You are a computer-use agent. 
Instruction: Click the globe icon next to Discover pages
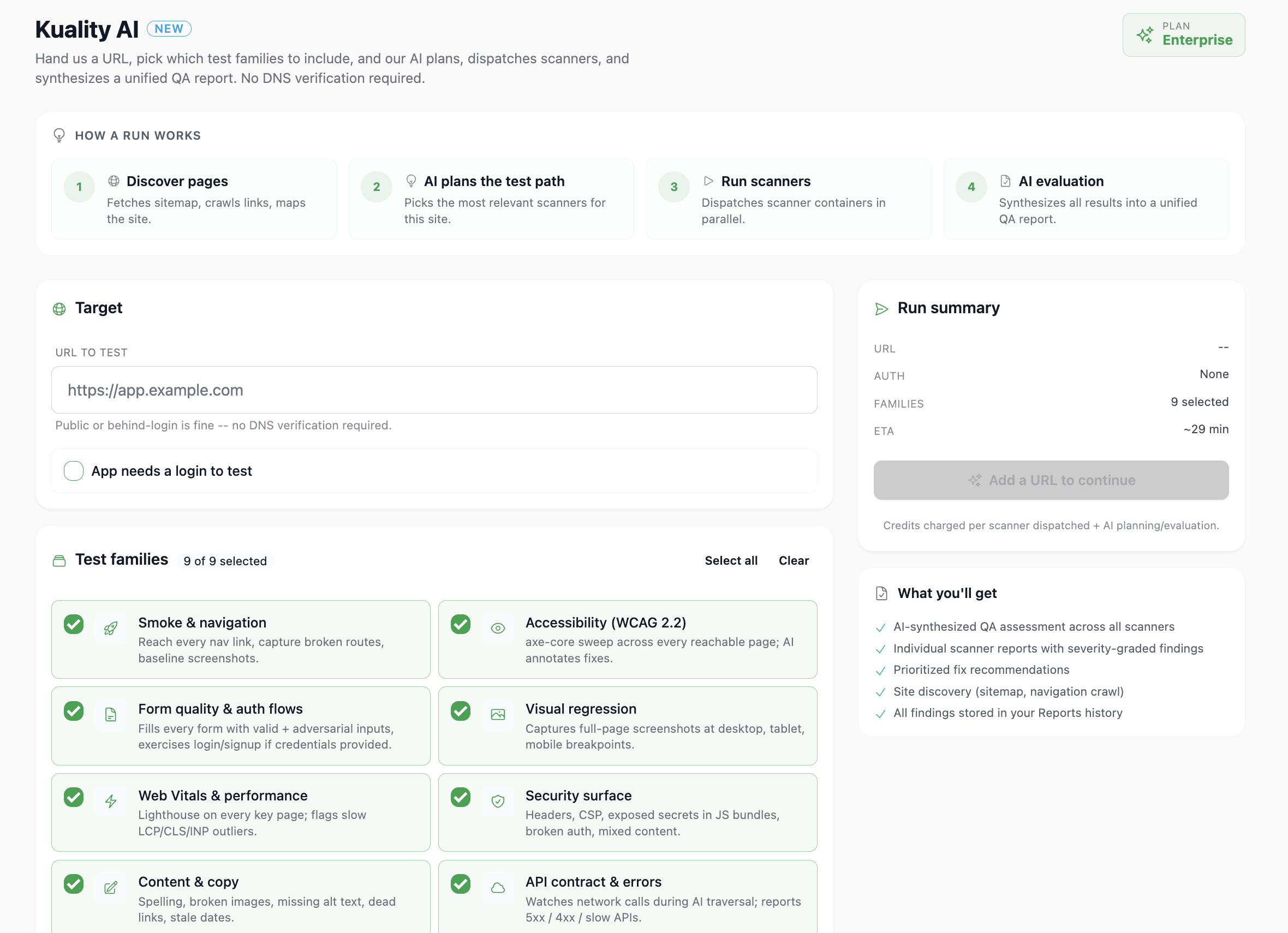pyautogui.click(x=114, y=181)
